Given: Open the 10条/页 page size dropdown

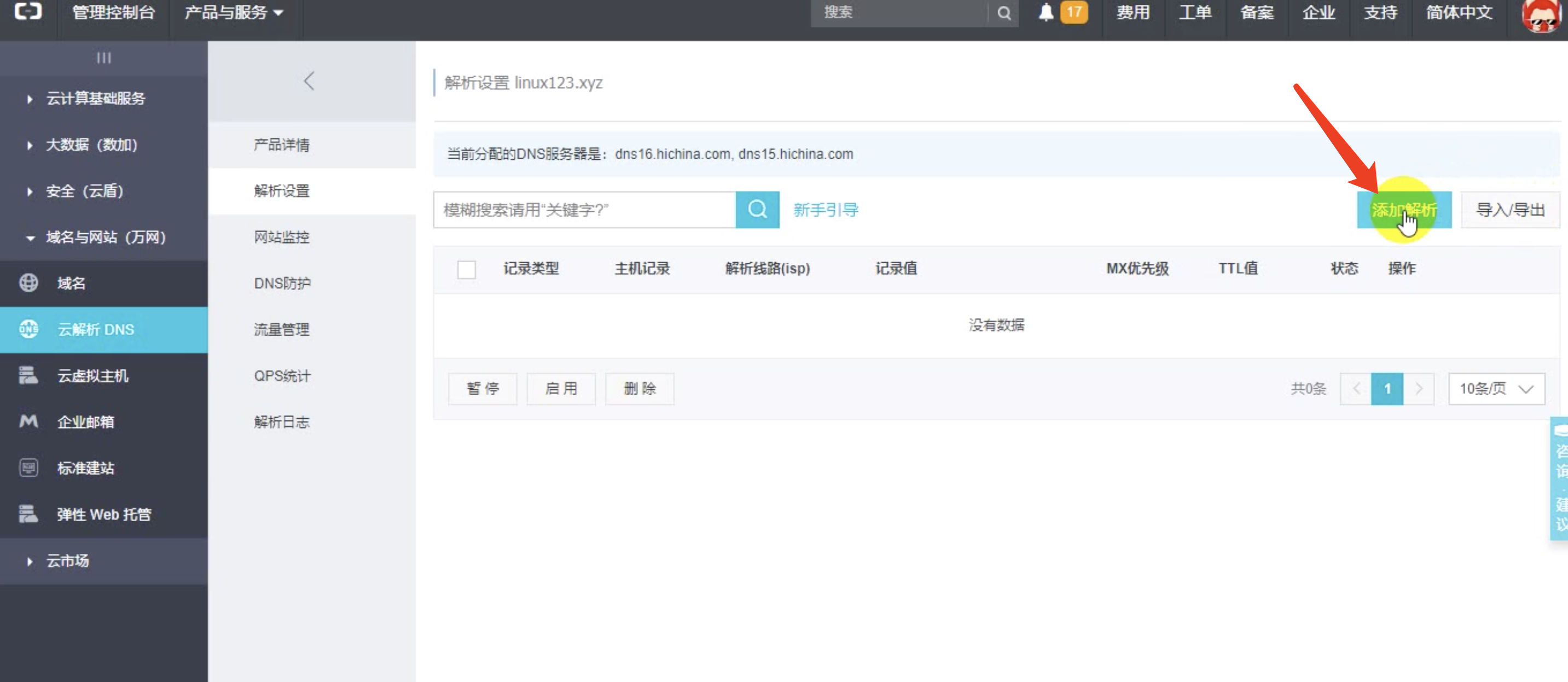Looking at the screenshot, I should [1496, 389].
